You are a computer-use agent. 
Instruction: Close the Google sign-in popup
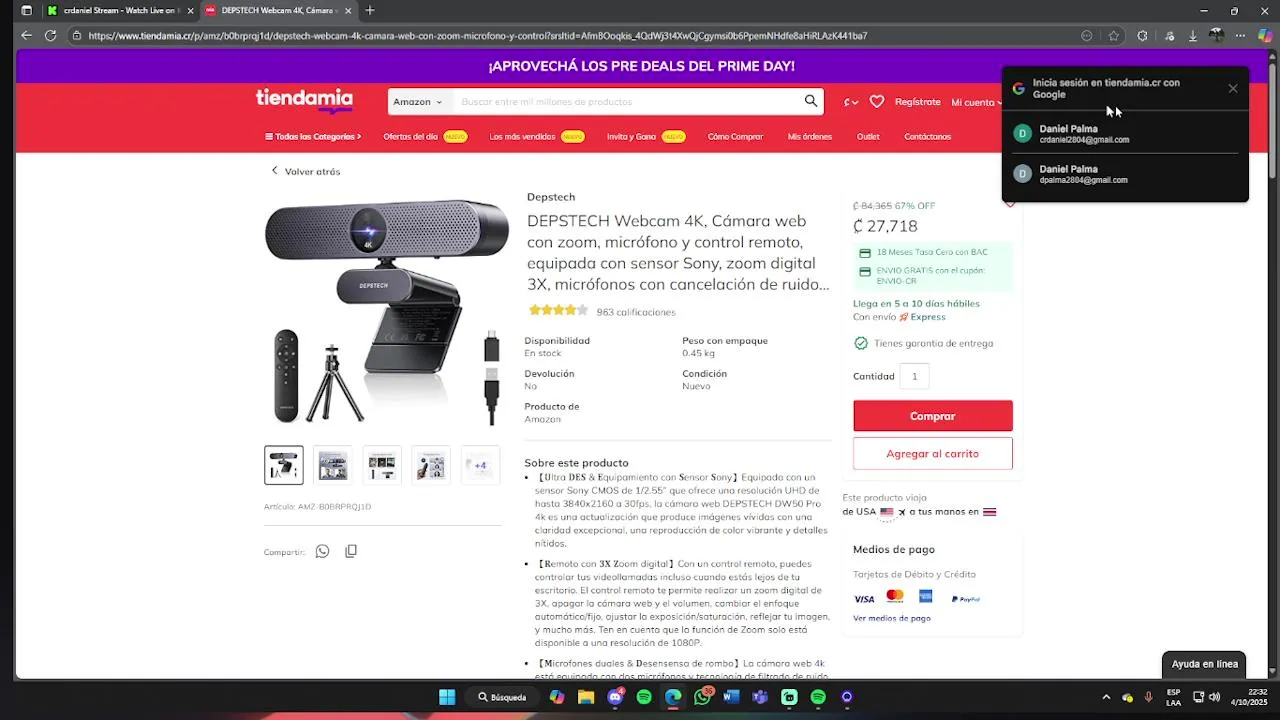(1233, 88)
